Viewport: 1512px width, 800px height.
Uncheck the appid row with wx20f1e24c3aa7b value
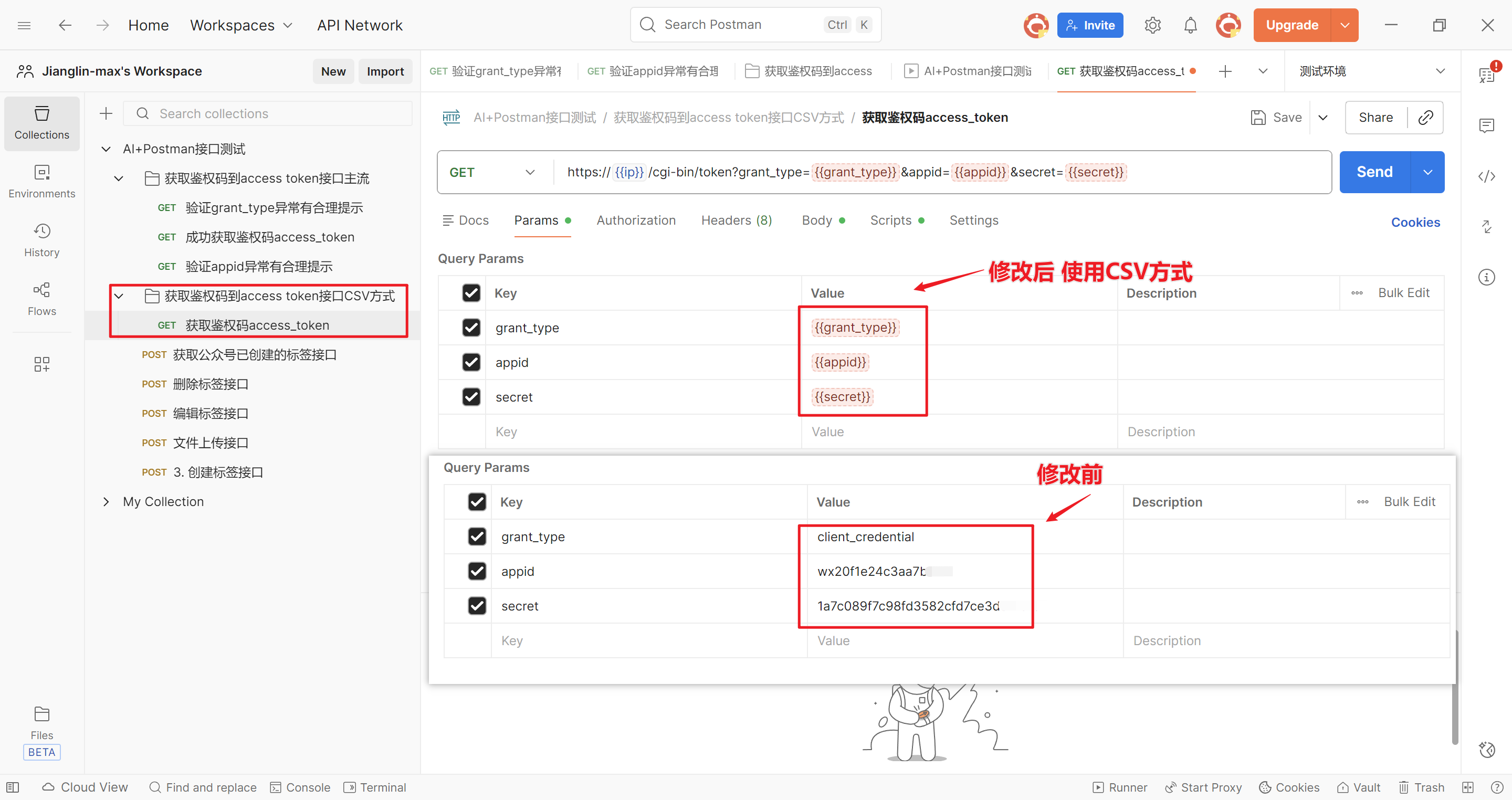(x=477, y=571)
